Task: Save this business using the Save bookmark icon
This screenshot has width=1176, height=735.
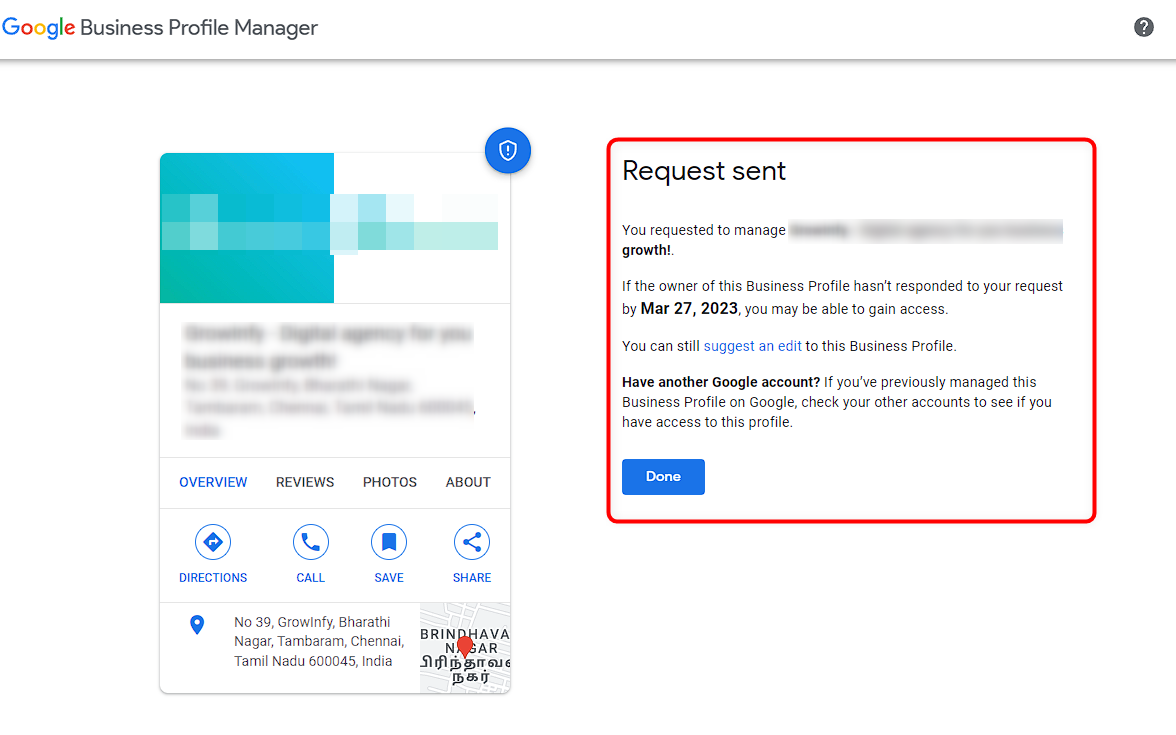Action: point(388,542)
